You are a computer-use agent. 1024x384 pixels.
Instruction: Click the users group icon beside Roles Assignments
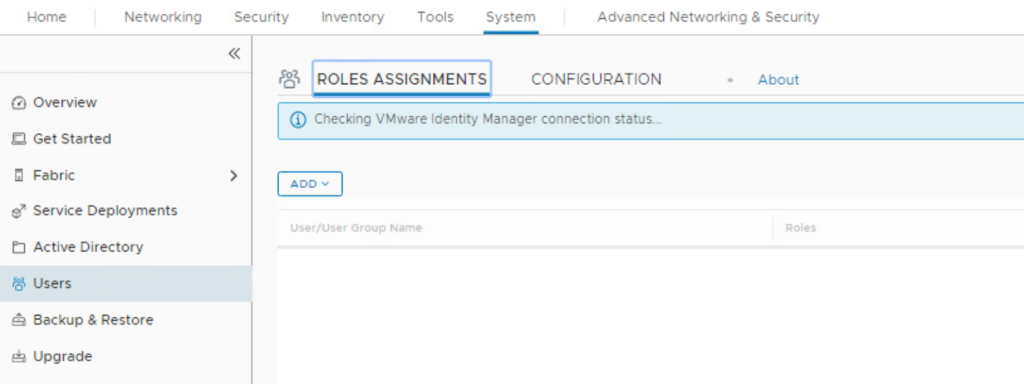289,79
